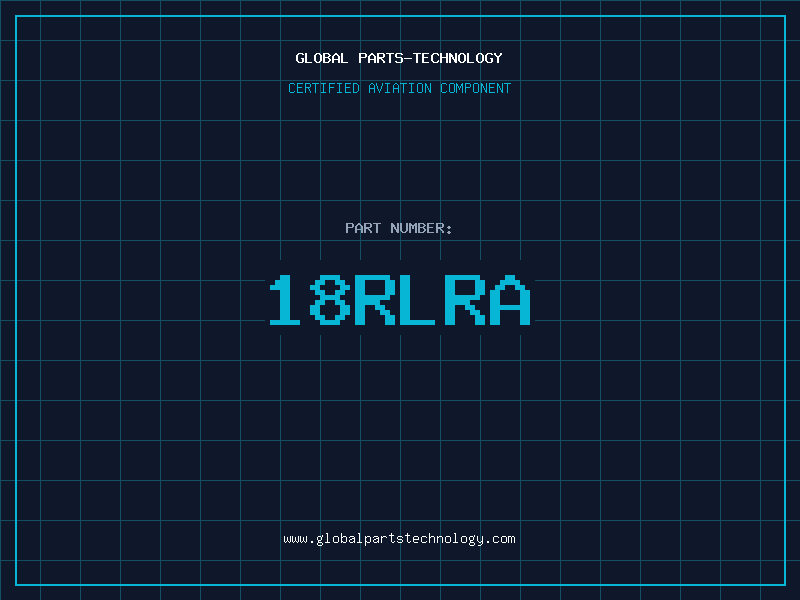
Task: Click the letter L in 18RLRA
Action: [417, 300]
